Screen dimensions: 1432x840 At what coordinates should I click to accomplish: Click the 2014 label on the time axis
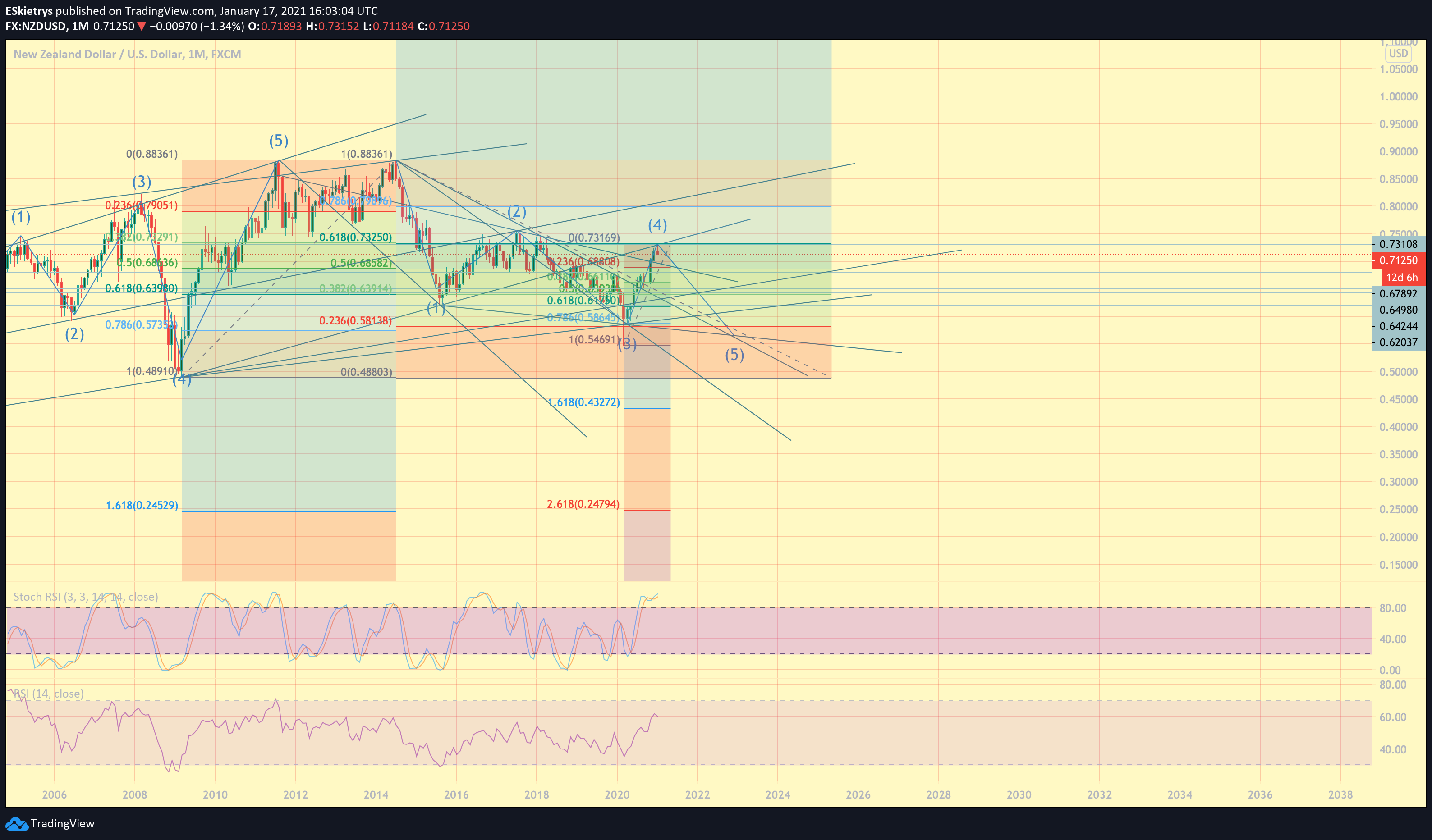tap(376, 794)
